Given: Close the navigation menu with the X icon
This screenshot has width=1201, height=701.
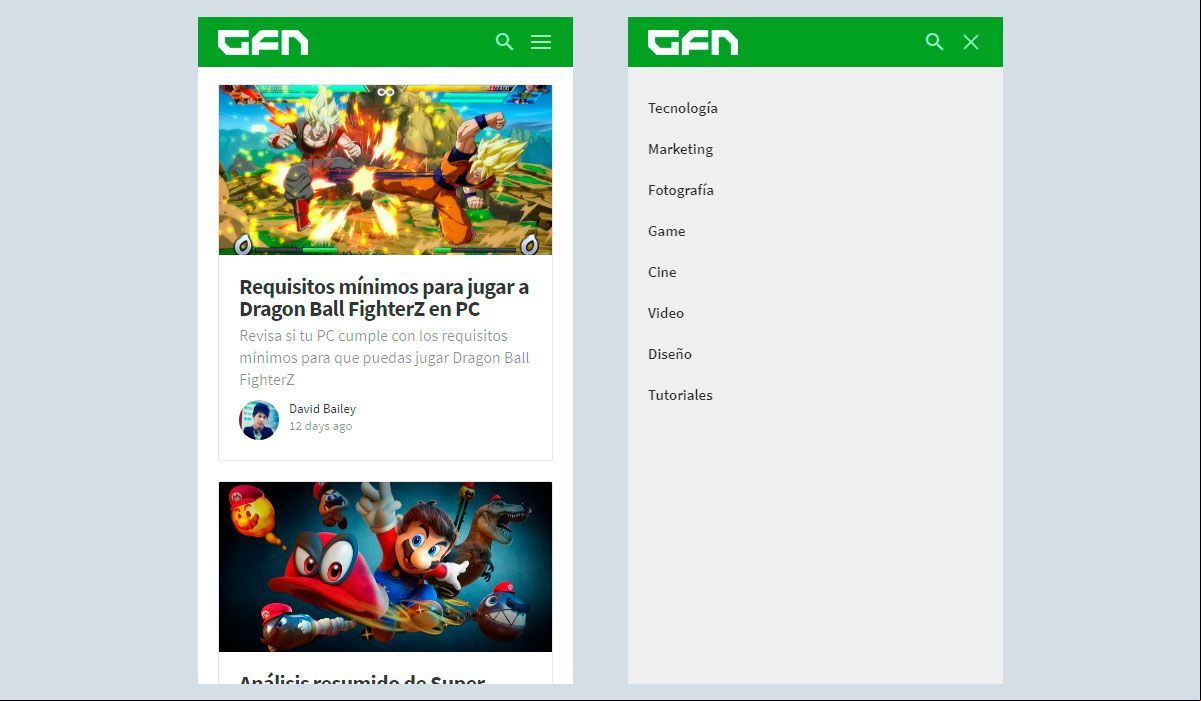Looking at the screenshot, I should tap(971, 42).
